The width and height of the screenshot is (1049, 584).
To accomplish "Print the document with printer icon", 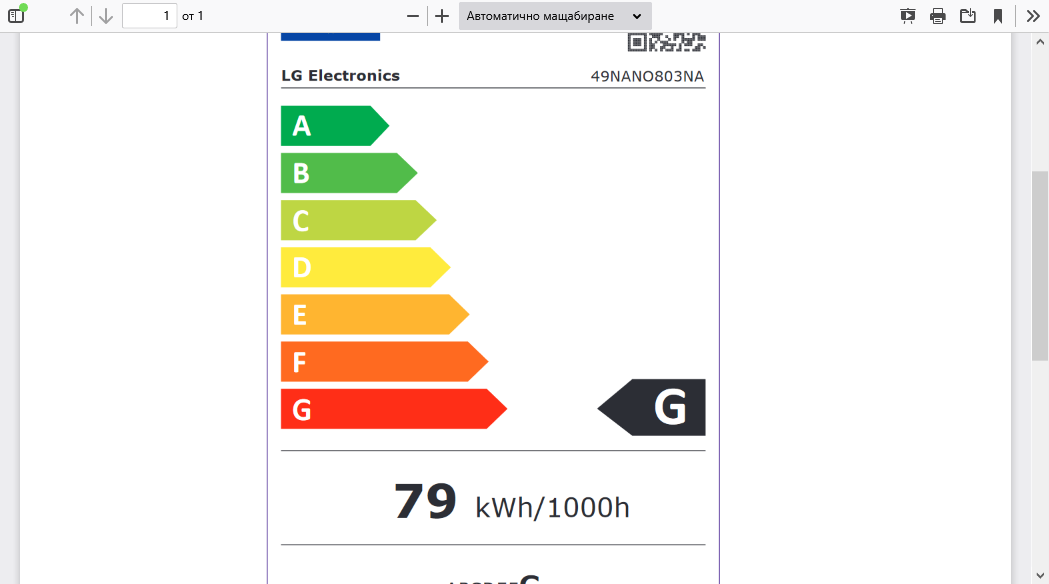I will (x=938, y=16).
